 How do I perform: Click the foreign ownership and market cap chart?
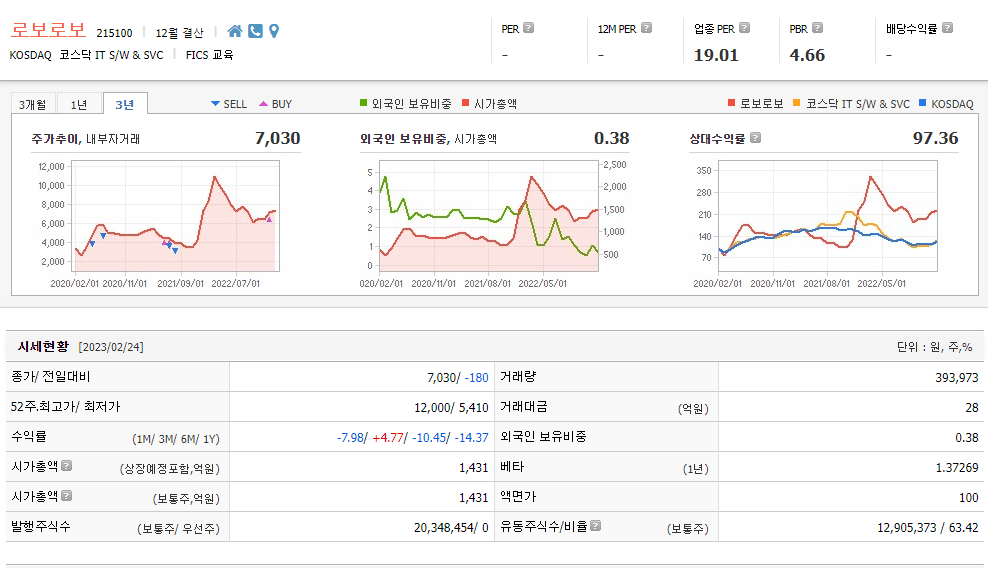click(488, 216)
